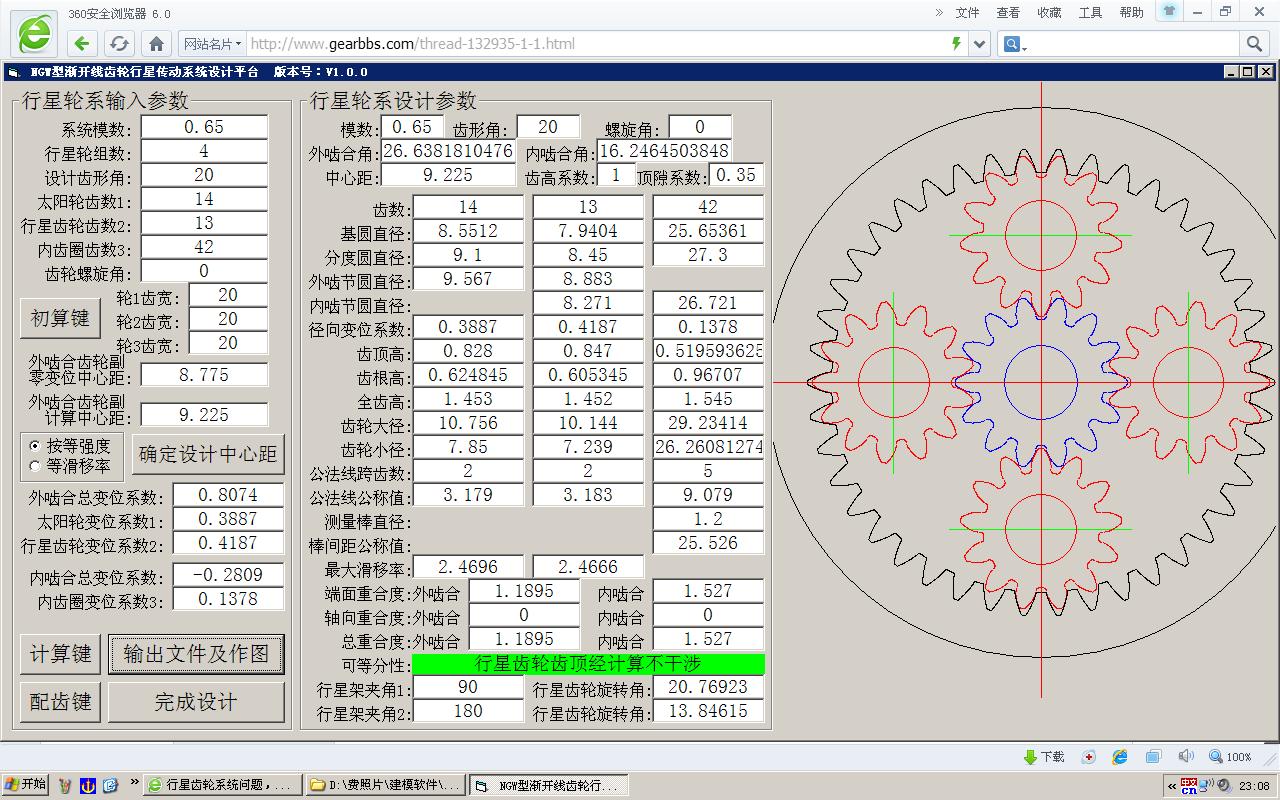Click the 初算键 button
The height and width of the screenshot is (800, 1280).
(60, 318)
